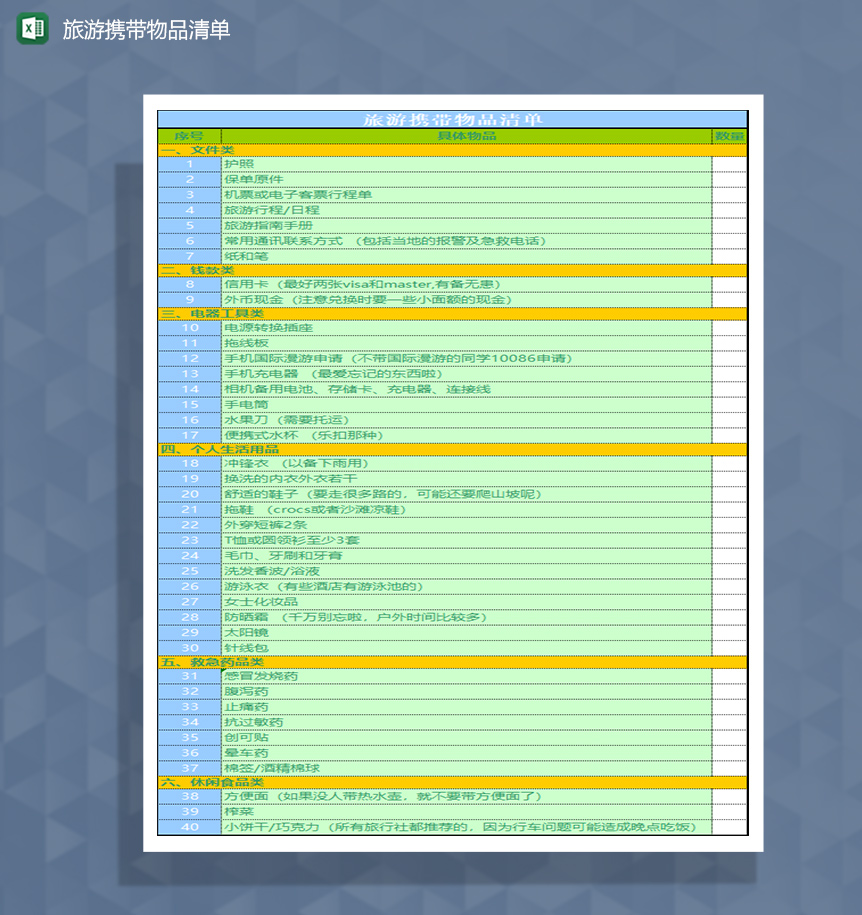This screenshot has height=915, width=862.
Task: Select the 五、救急药品类 category row
Action: tap(452, 662)
